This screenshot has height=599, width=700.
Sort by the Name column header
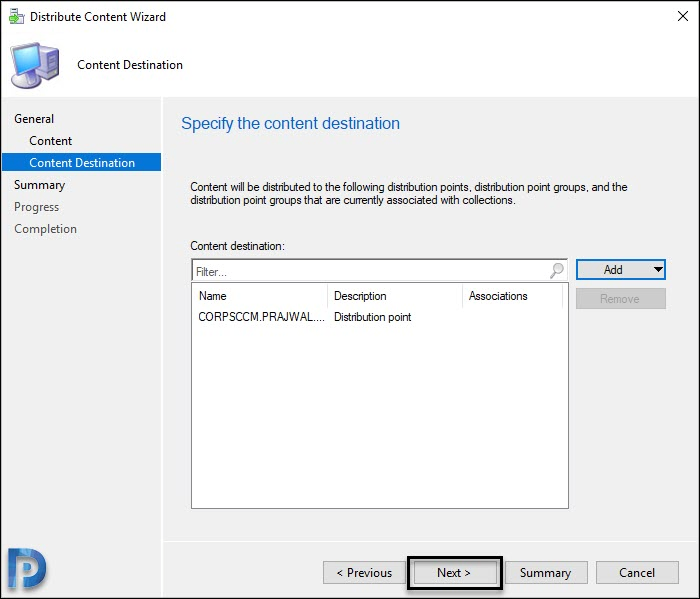tap(260, 296)
